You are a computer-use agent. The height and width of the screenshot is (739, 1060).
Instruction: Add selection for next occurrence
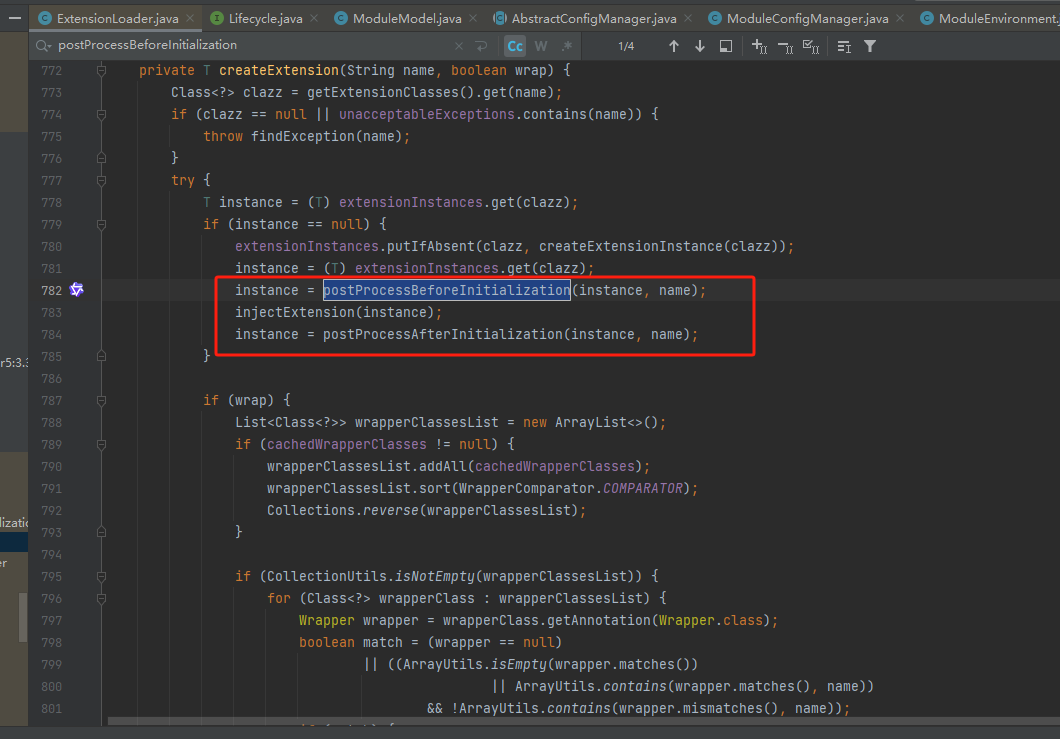(759, 46)
